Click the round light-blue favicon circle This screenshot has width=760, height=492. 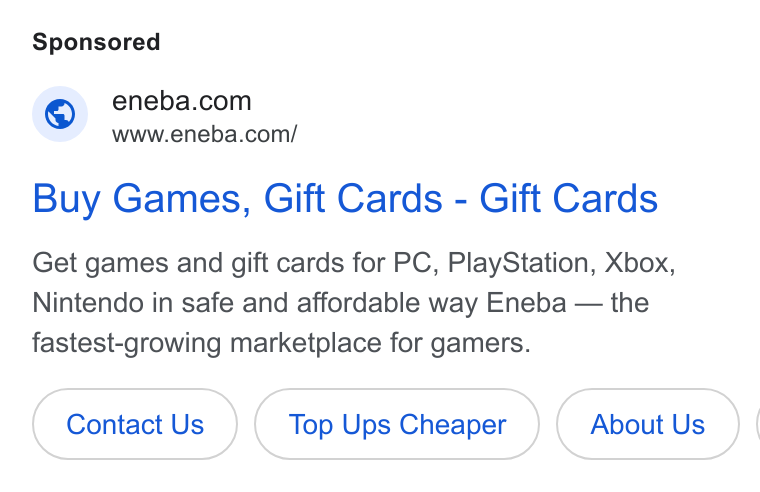pos(60,114)
